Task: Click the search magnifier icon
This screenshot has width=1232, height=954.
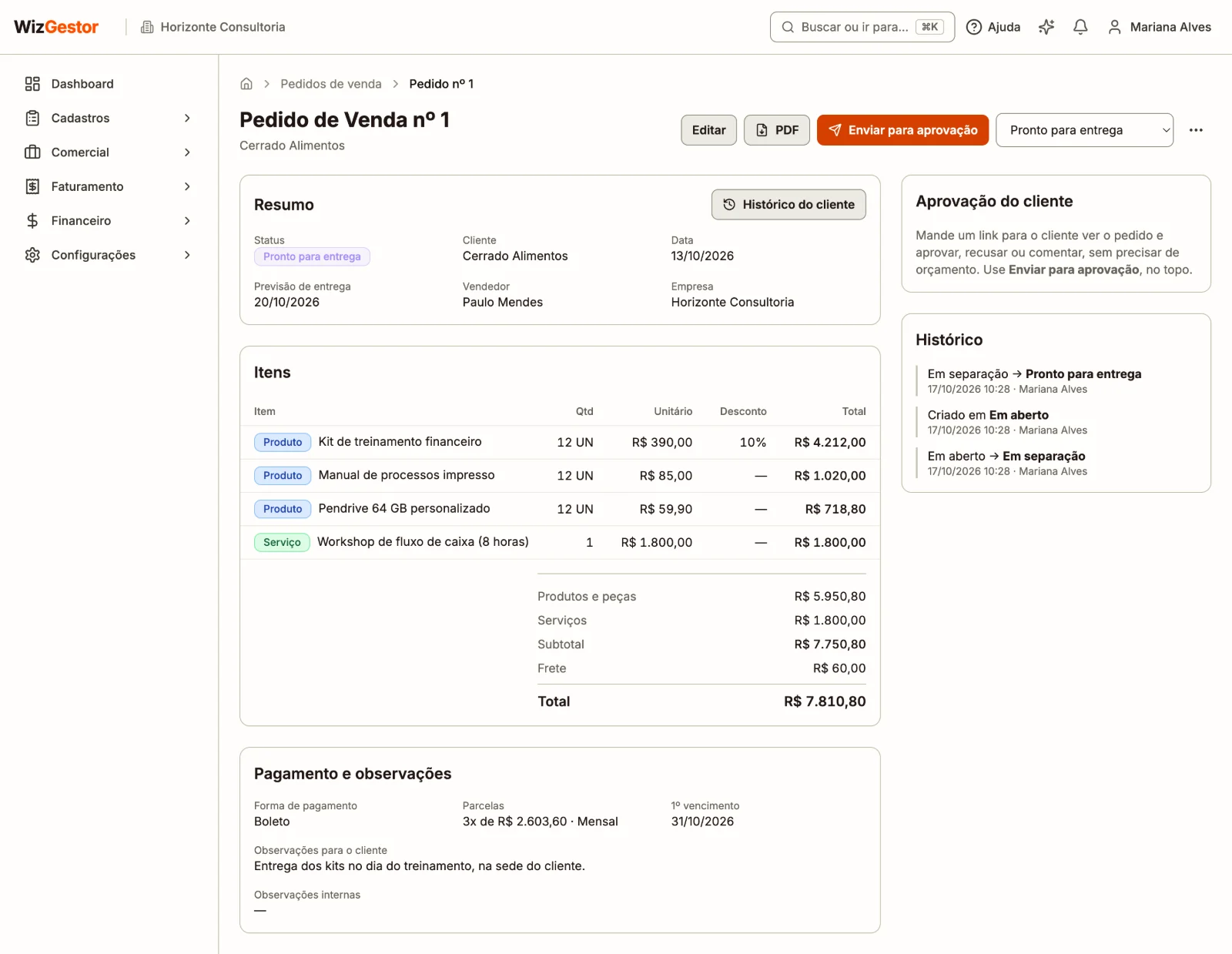Action: pyautogui.click(x=788, y=27)
